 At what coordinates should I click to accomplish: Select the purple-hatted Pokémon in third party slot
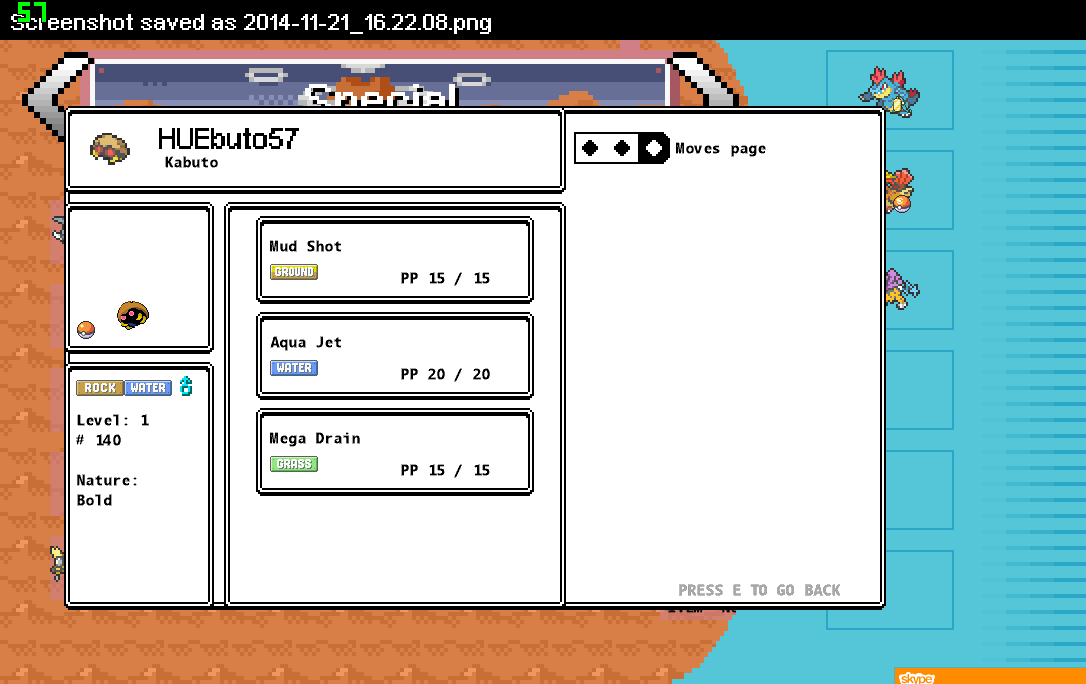click(x=902, y=289)
